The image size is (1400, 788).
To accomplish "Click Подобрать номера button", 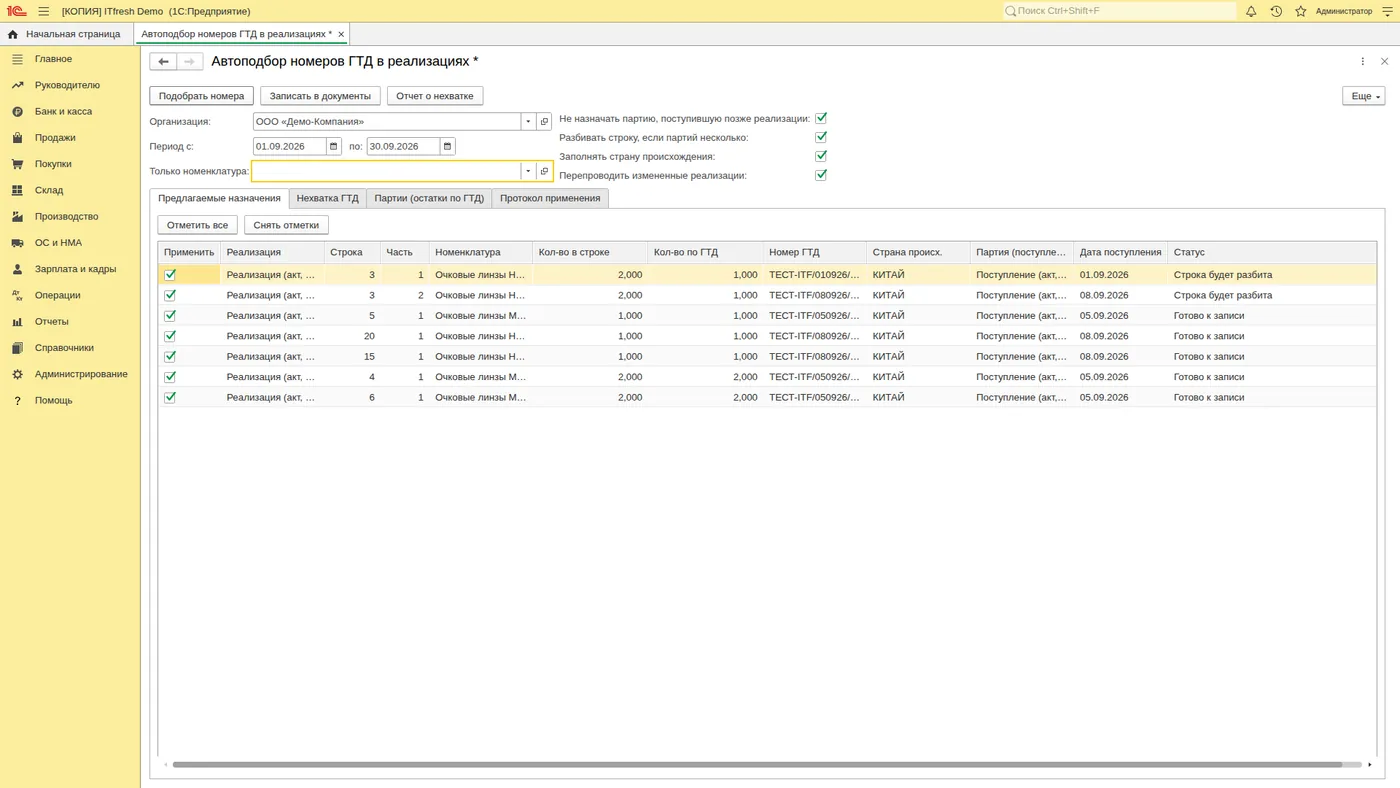I will point(201,96).
